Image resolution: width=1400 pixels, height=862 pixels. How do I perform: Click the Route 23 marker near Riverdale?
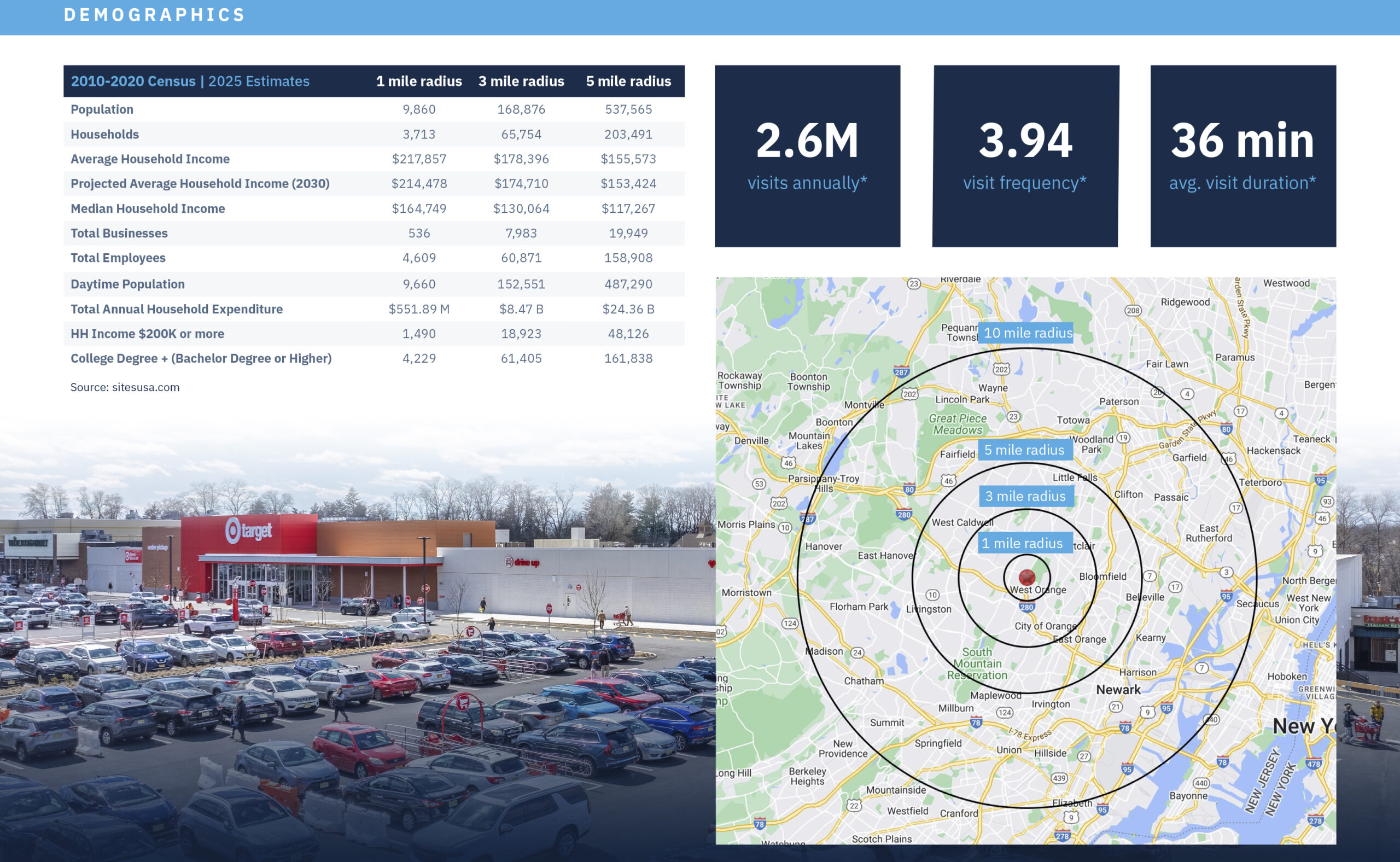click(914, 283)
